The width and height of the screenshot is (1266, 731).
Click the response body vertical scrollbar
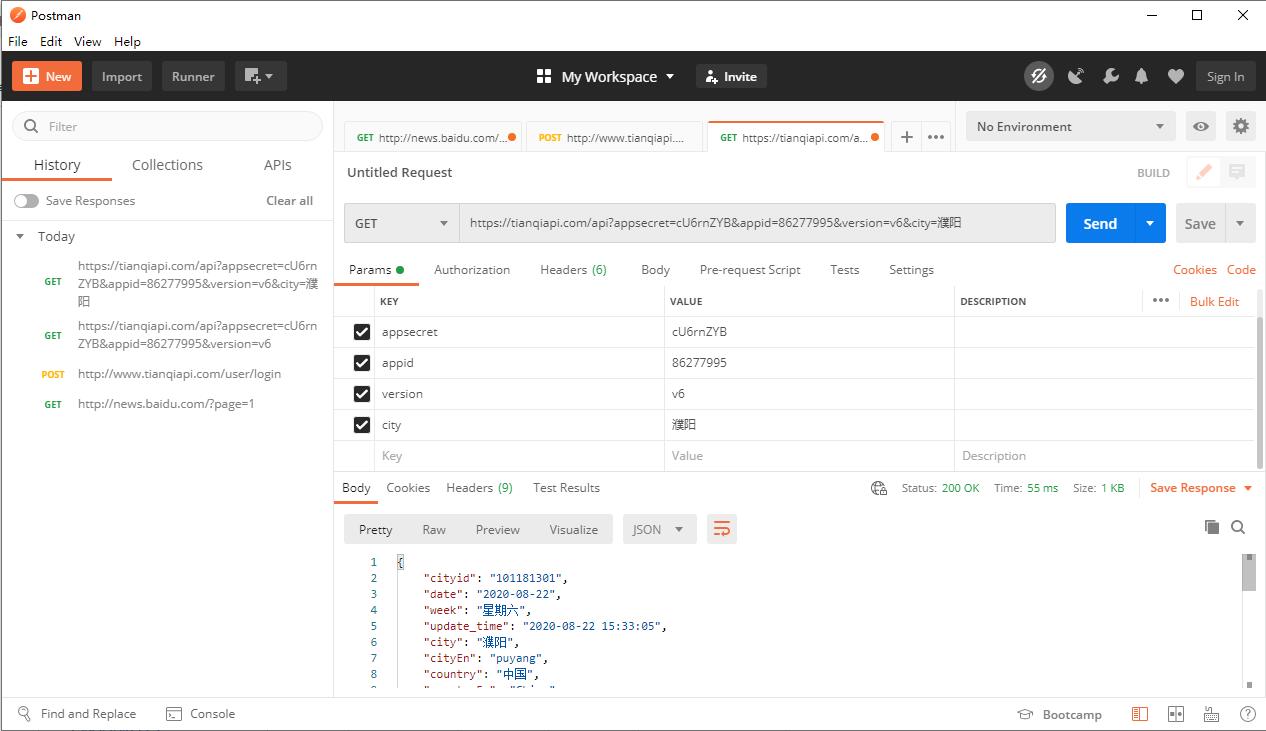click(1249, 573)
